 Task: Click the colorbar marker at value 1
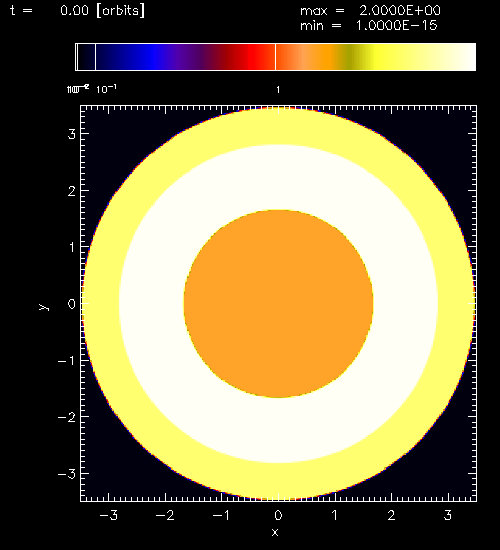(x=275, y=57)
